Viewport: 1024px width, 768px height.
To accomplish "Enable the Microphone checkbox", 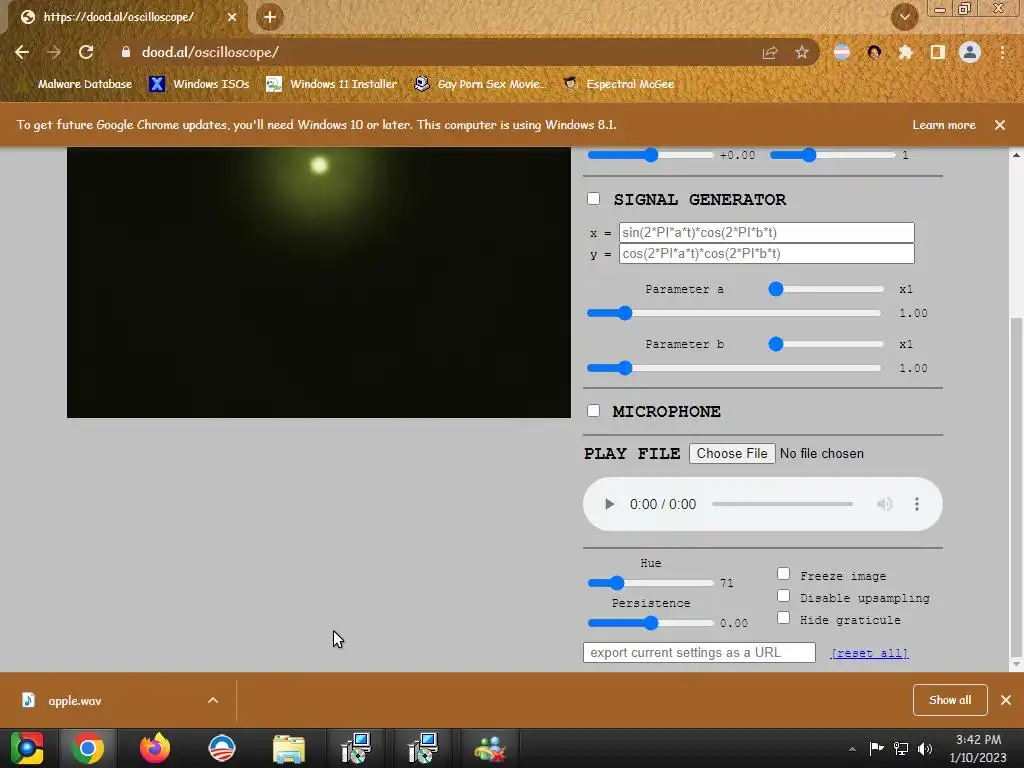I will (593, 411).
